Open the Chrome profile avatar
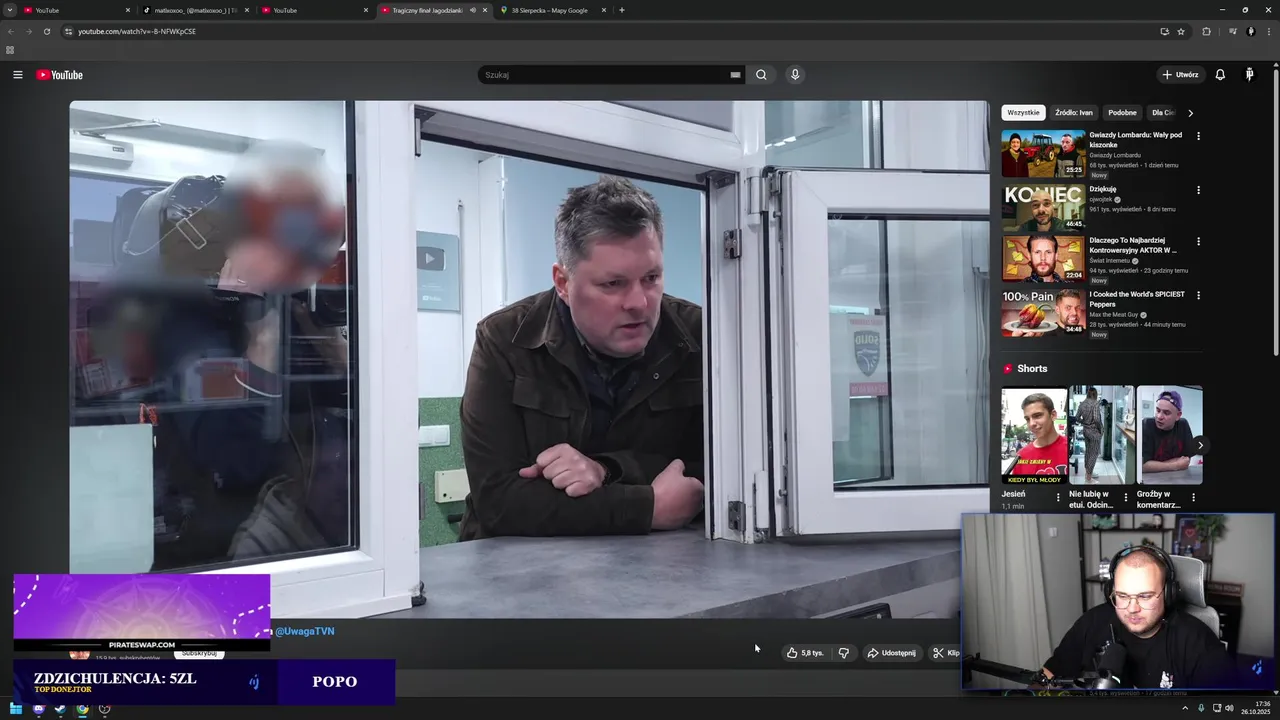The width and height of the screenshot is (1280, 720). [x=1251, y=31]
